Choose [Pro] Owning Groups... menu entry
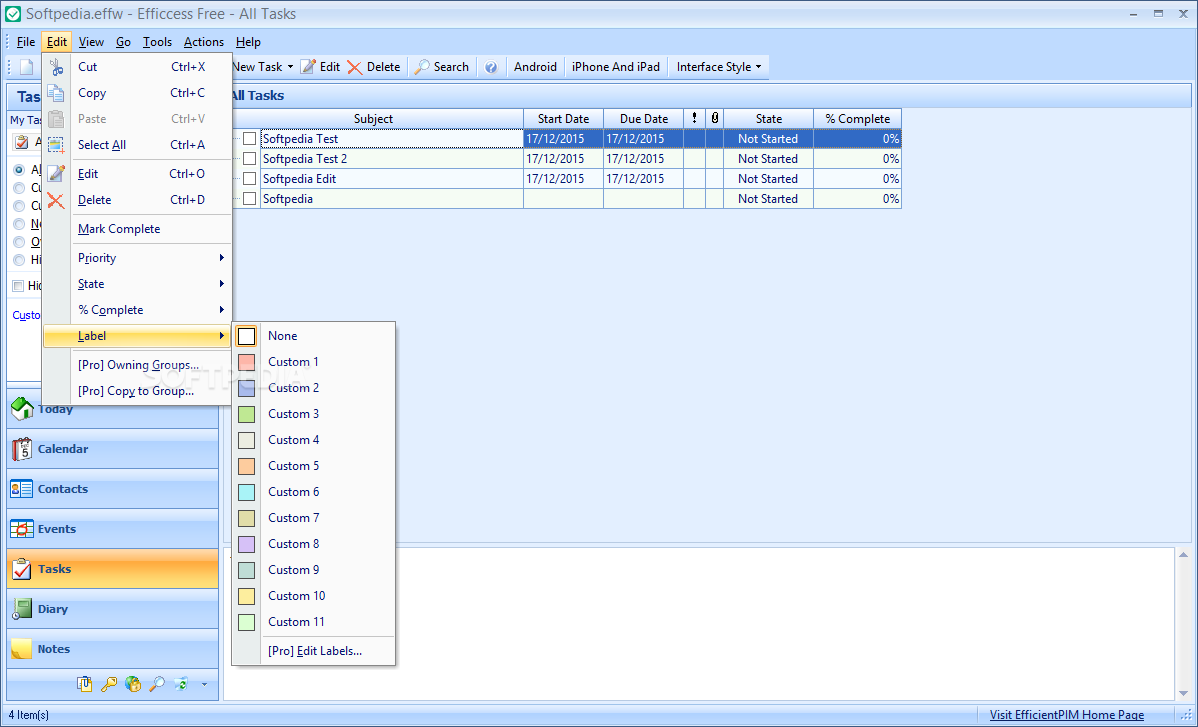The width and height of the screenshot is (1198, 727). tap(138, 365)
